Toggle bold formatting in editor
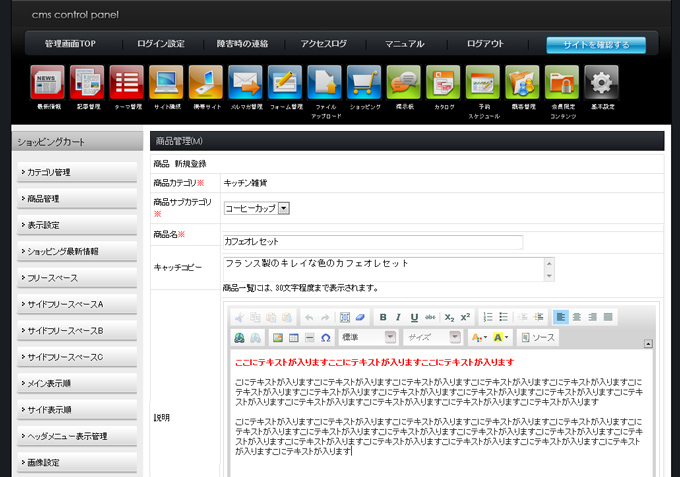 tap(384, 317)
